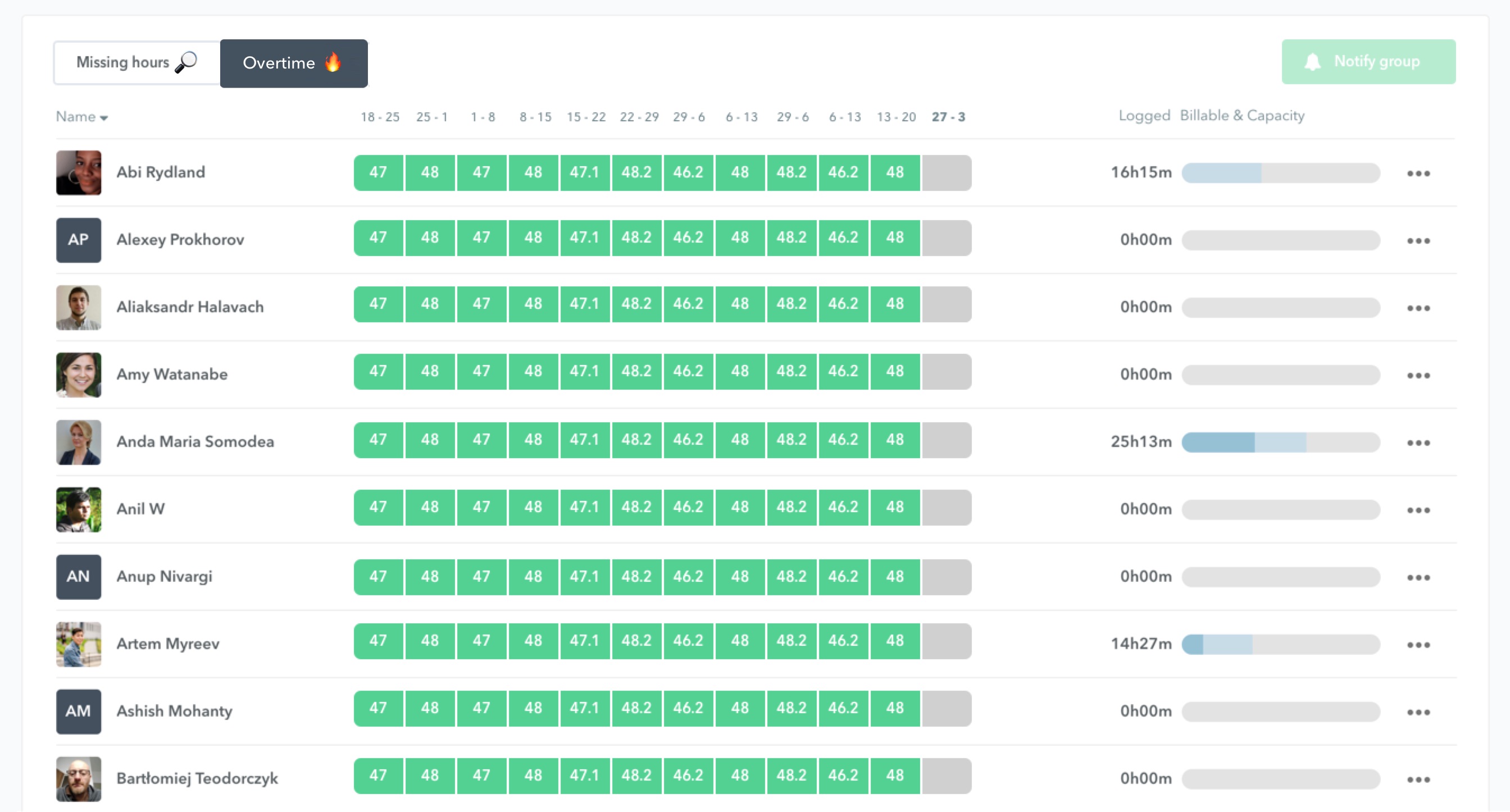Click Abi Rydland's first 47 overtime cell
Image resolution: width=1510 pixels, height=812 pixels.
(378, 172)
